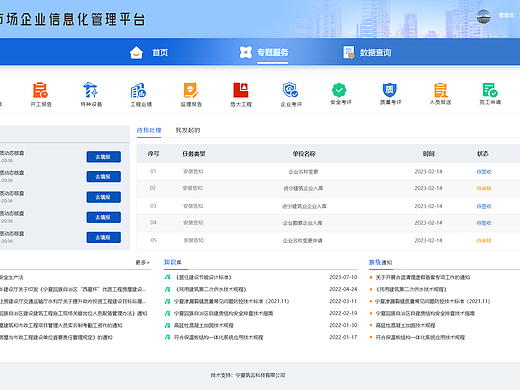Click 待签收 status in row 04
Viewport: 520px width, 390px height.
(x=484, y=223)
